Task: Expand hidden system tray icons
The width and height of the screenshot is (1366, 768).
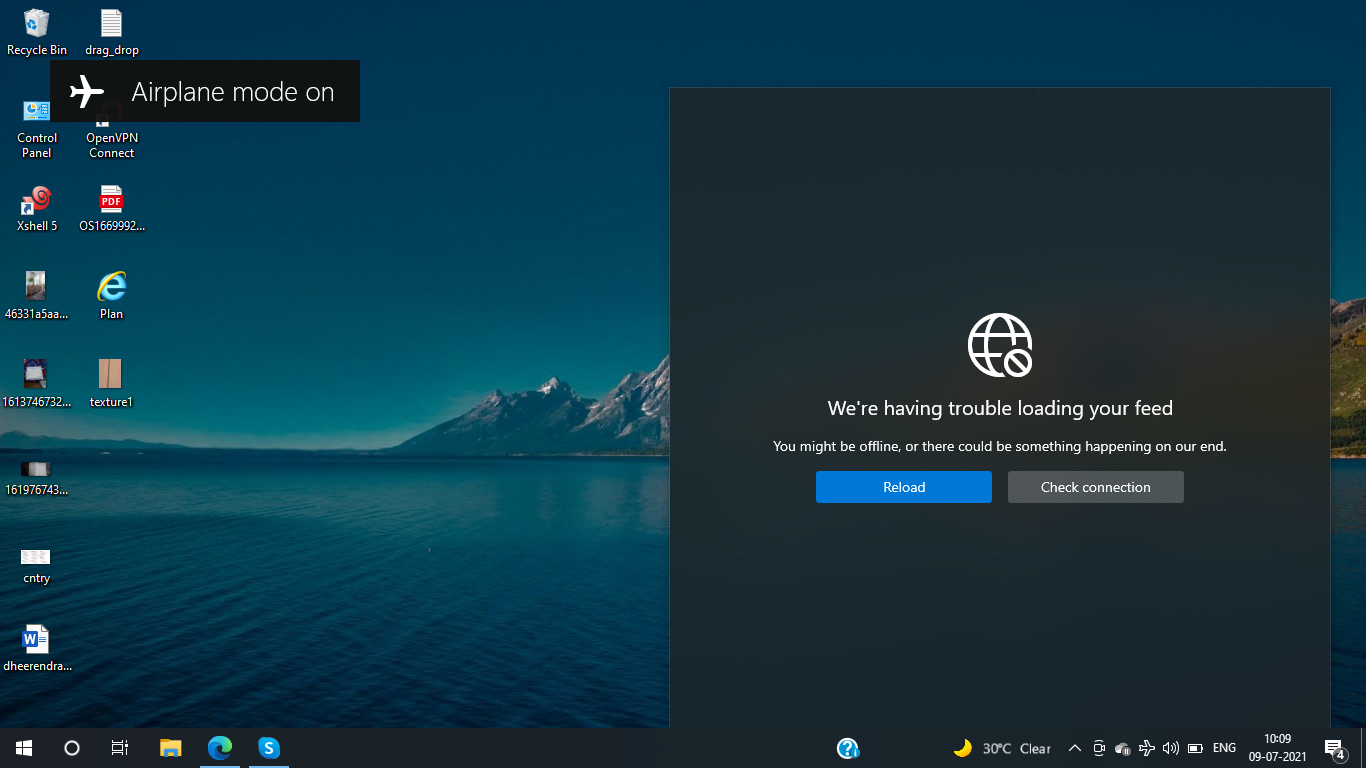Action: click(x=1075, y=748)
